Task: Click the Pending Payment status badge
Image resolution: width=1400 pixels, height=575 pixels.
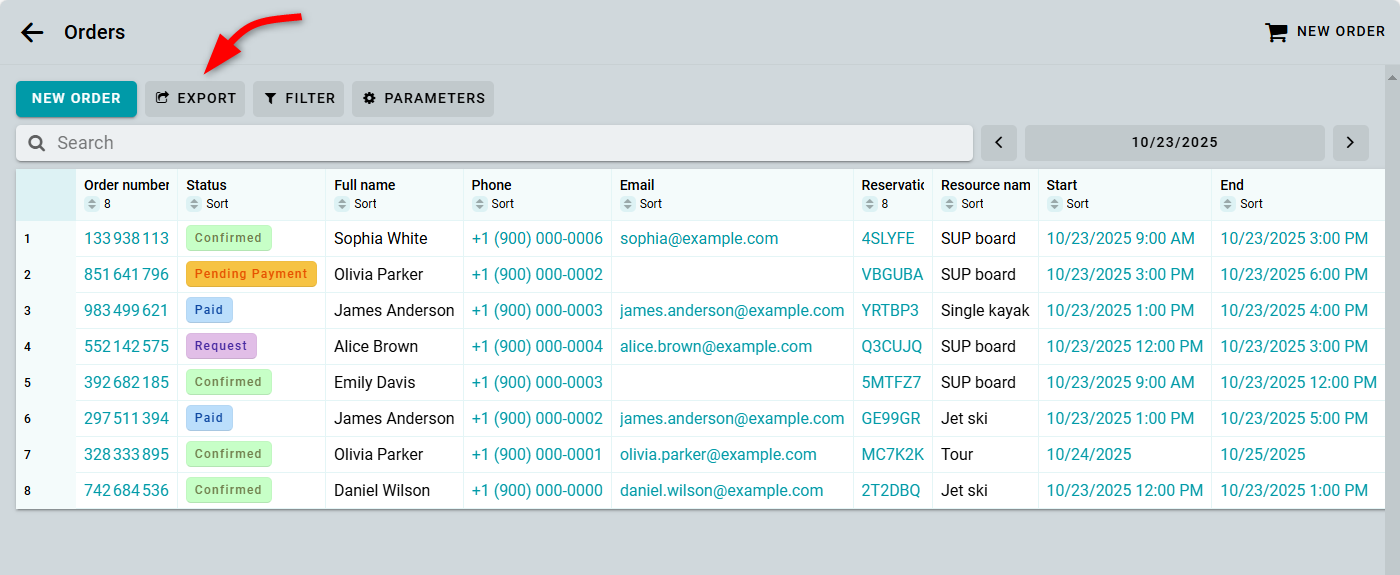Action: click(251, 275)
